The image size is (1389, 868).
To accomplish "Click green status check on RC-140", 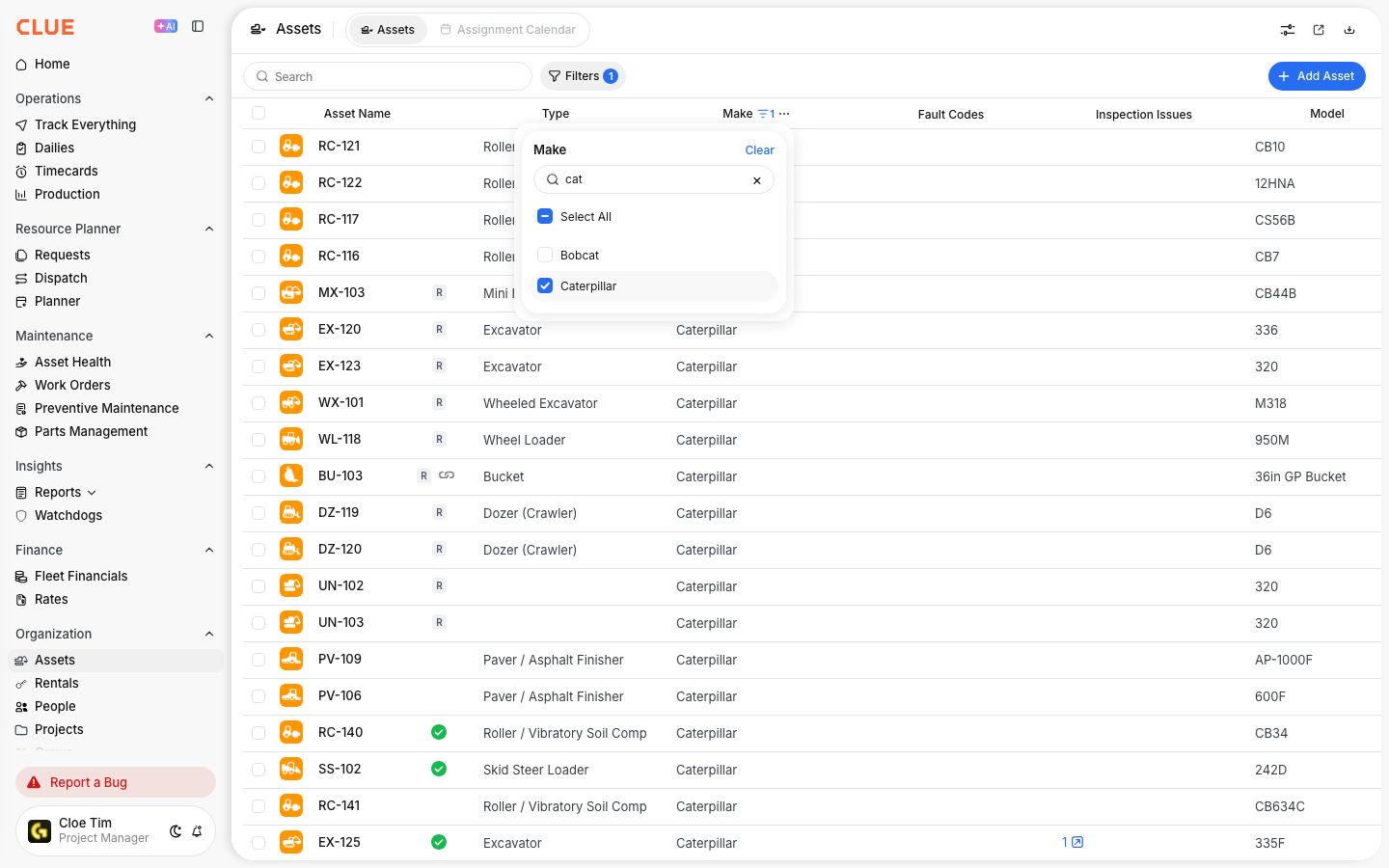I will [x=439, y=732].
